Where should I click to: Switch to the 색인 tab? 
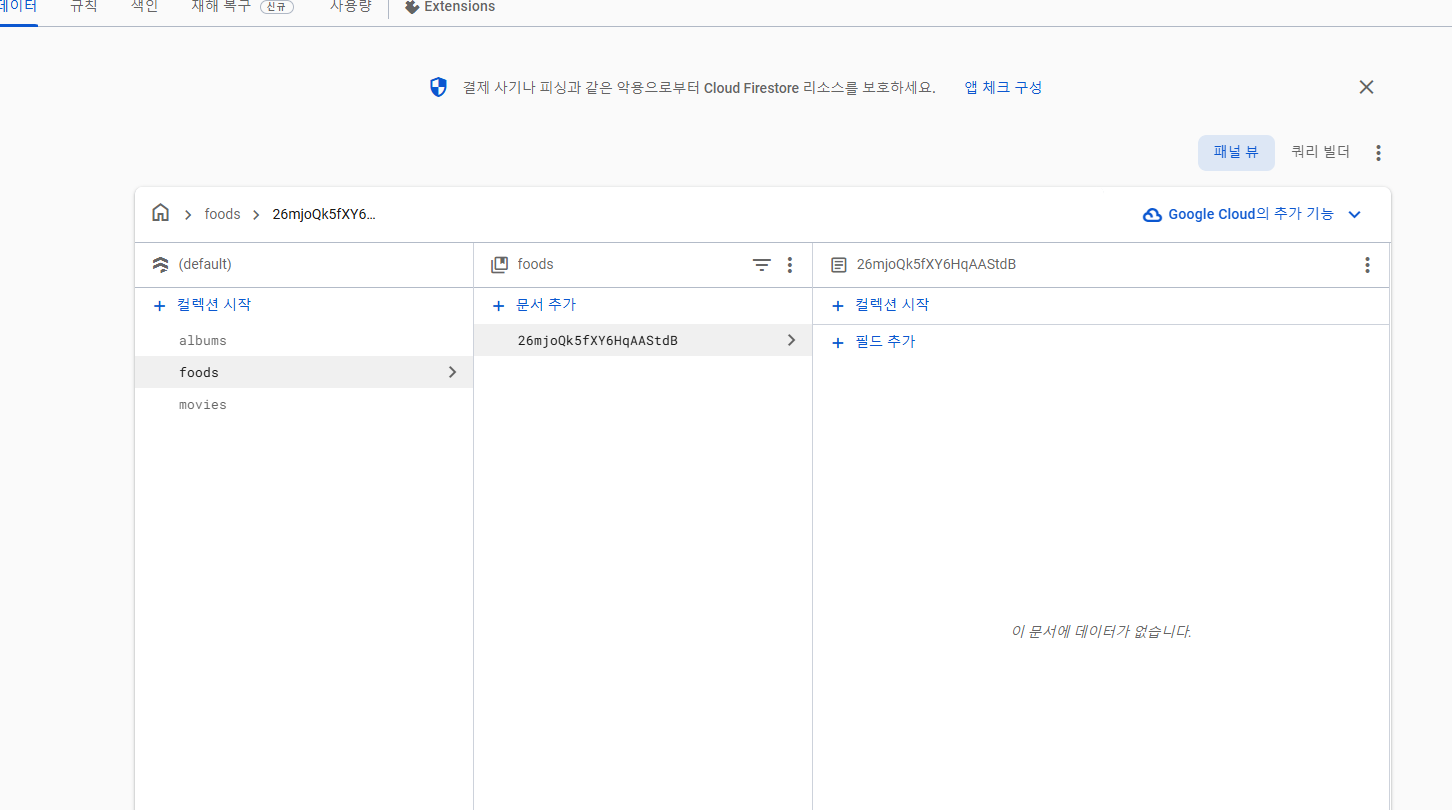click(145, 7)
